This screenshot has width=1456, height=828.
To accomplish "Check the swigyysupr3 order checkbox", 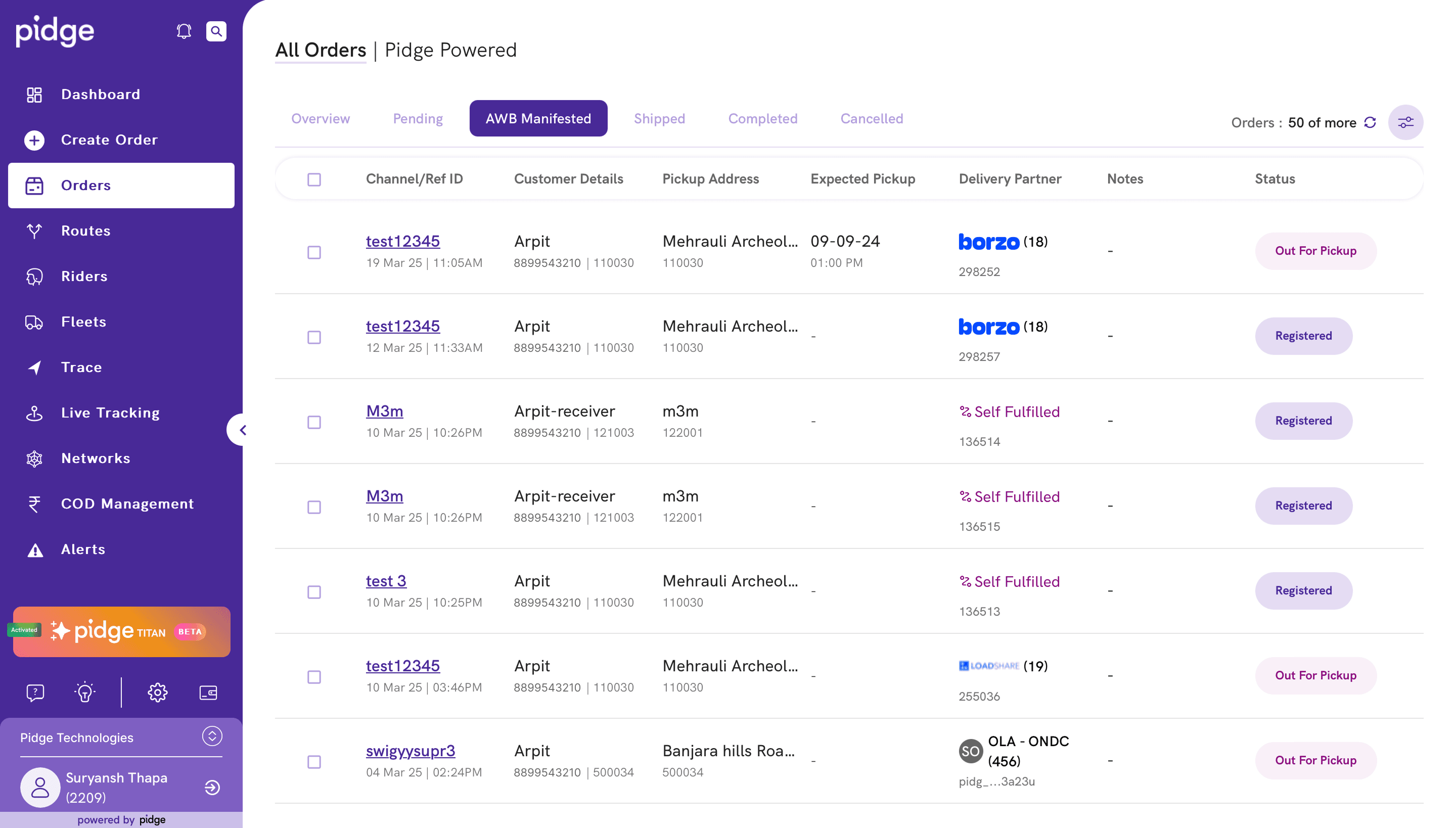I will pyautogui.click(x=314, y=761).
